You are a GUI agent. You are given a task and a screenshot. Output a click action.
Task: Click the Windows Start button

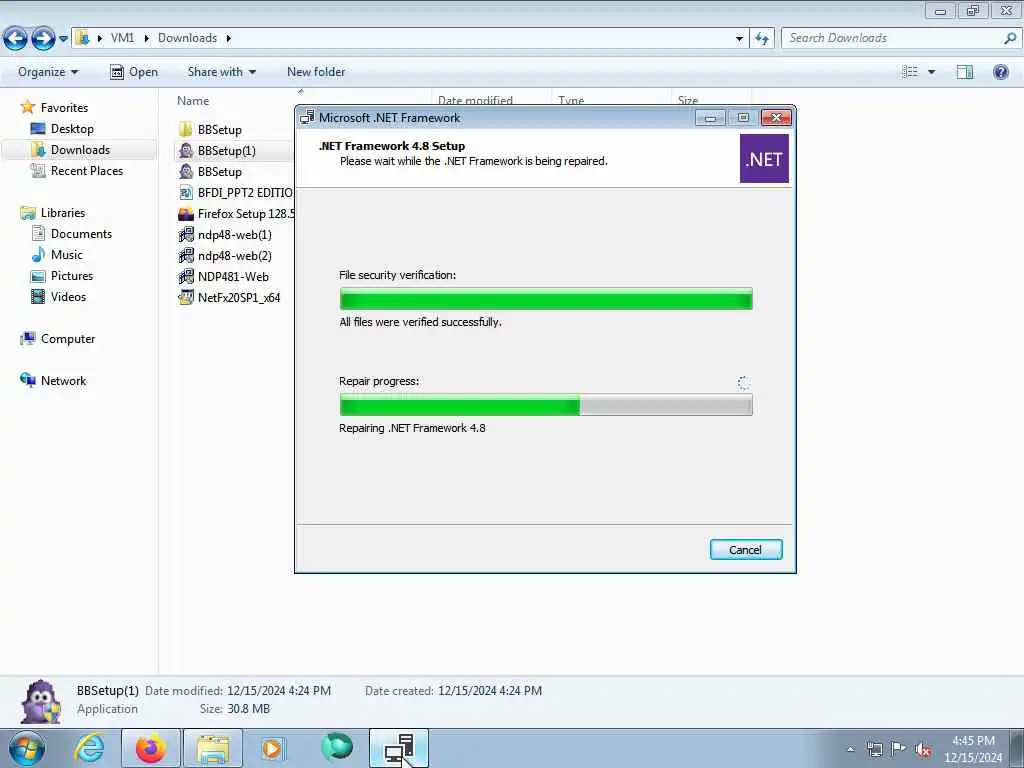tap(27, 748)
